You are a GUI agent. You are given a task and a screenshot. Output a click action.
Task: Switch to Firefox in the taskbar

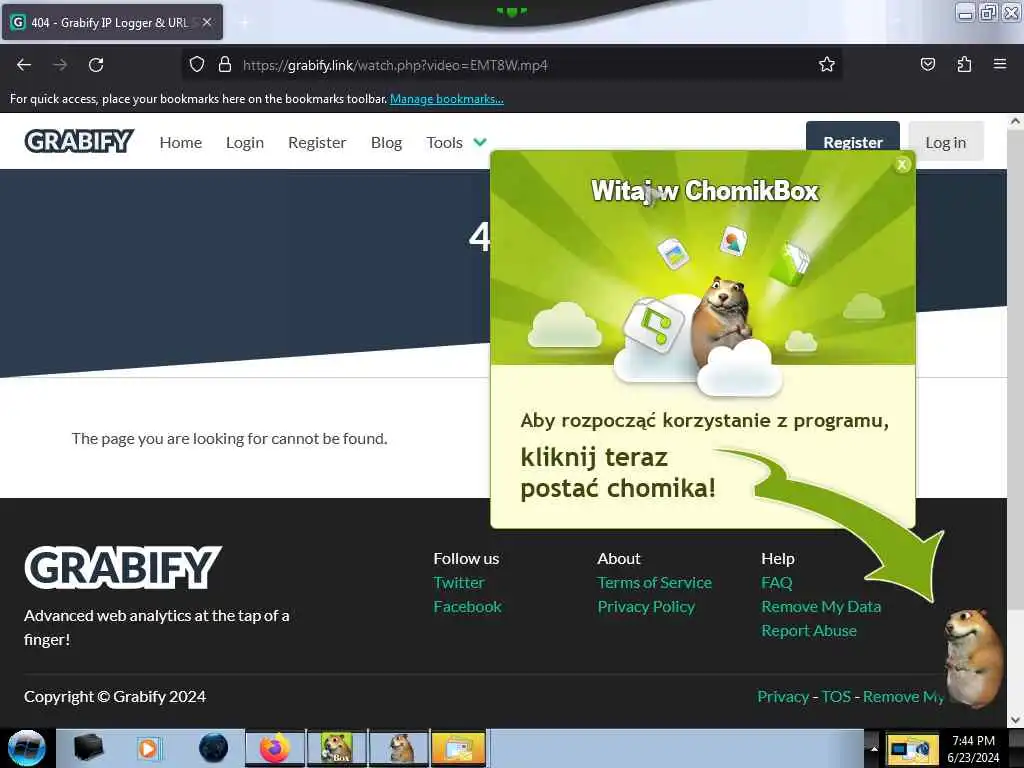pyautogui.click(x=275, y=748)
